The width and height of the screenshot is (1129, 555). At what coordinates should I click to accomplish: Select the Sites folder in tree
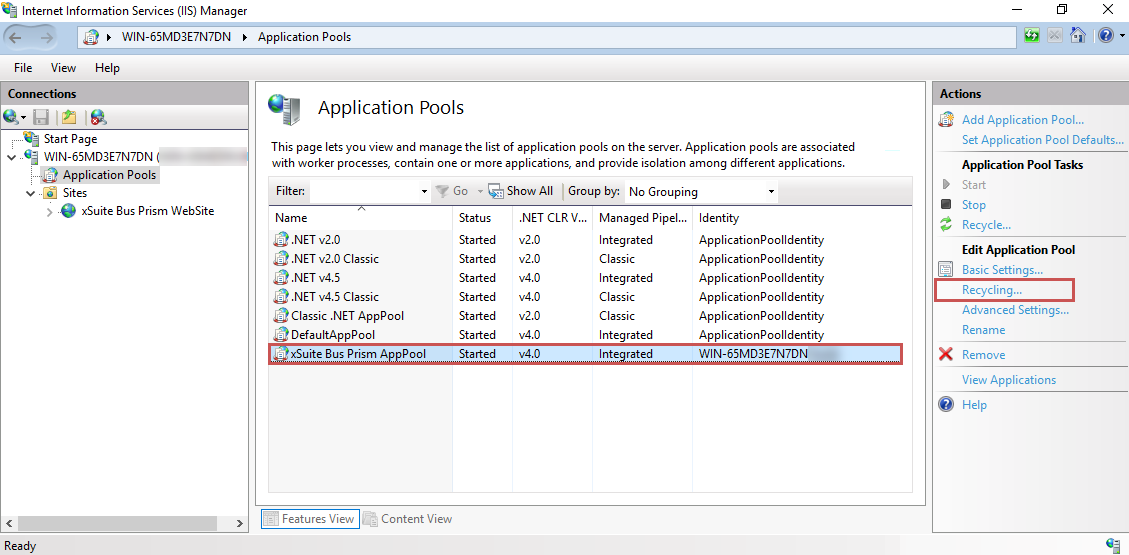point(75,193)
